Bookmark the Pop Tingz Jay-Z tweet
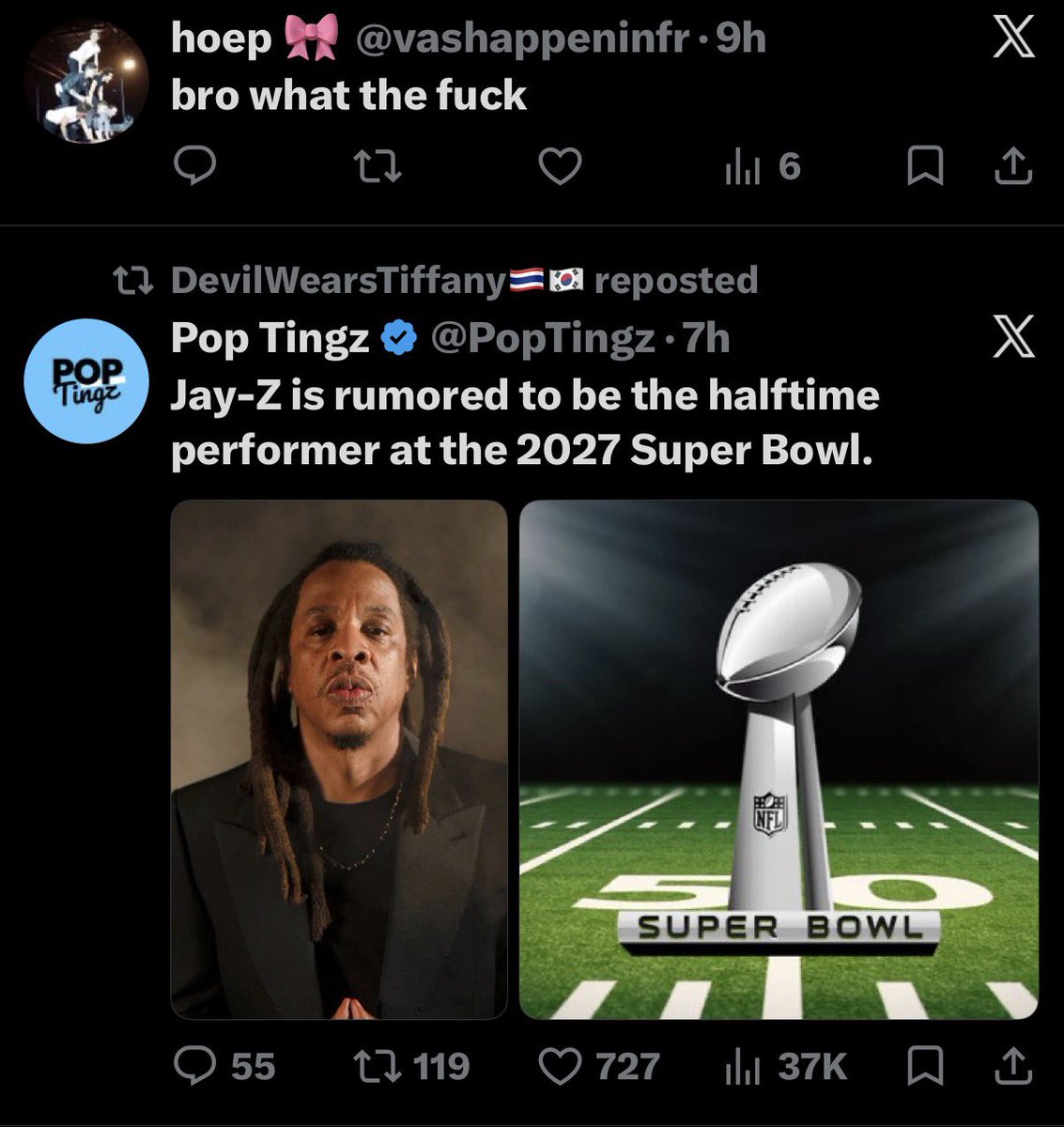The width and height of the screenshot is (1064, 1127). (x=925, y=1067)
